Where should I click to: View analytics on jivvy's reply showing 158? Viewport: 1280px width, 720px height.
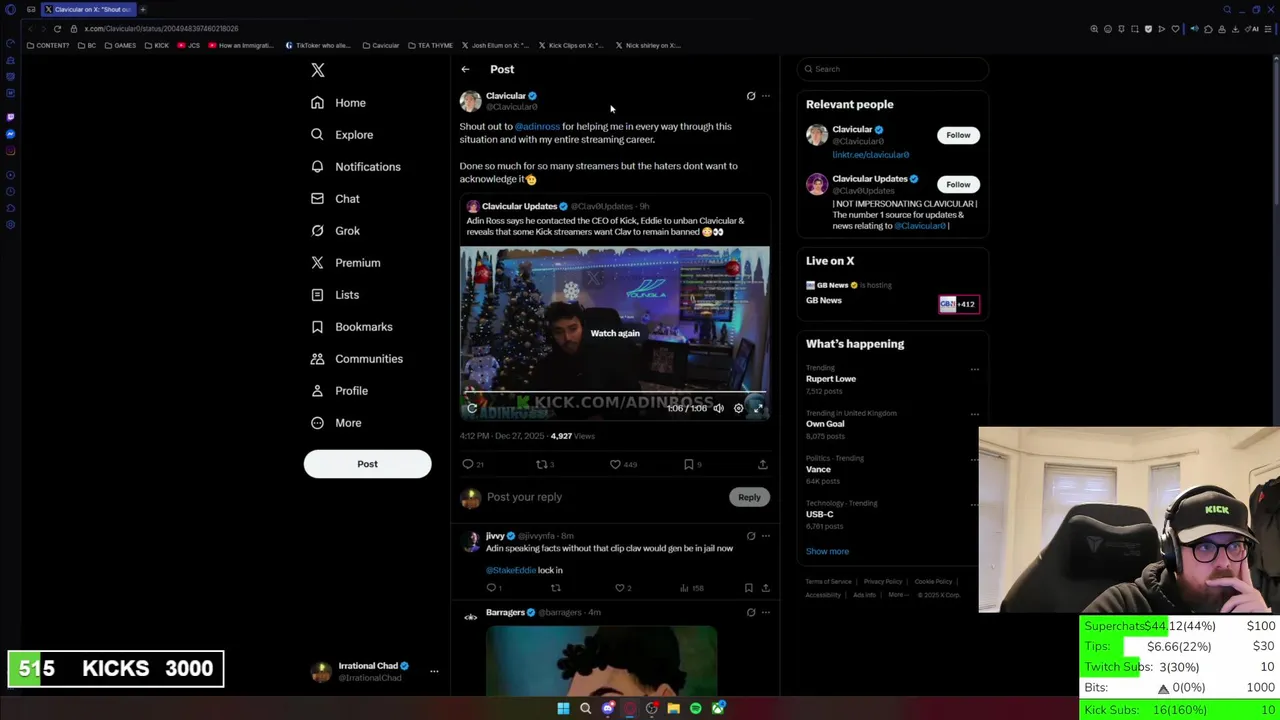click(692, 588)
